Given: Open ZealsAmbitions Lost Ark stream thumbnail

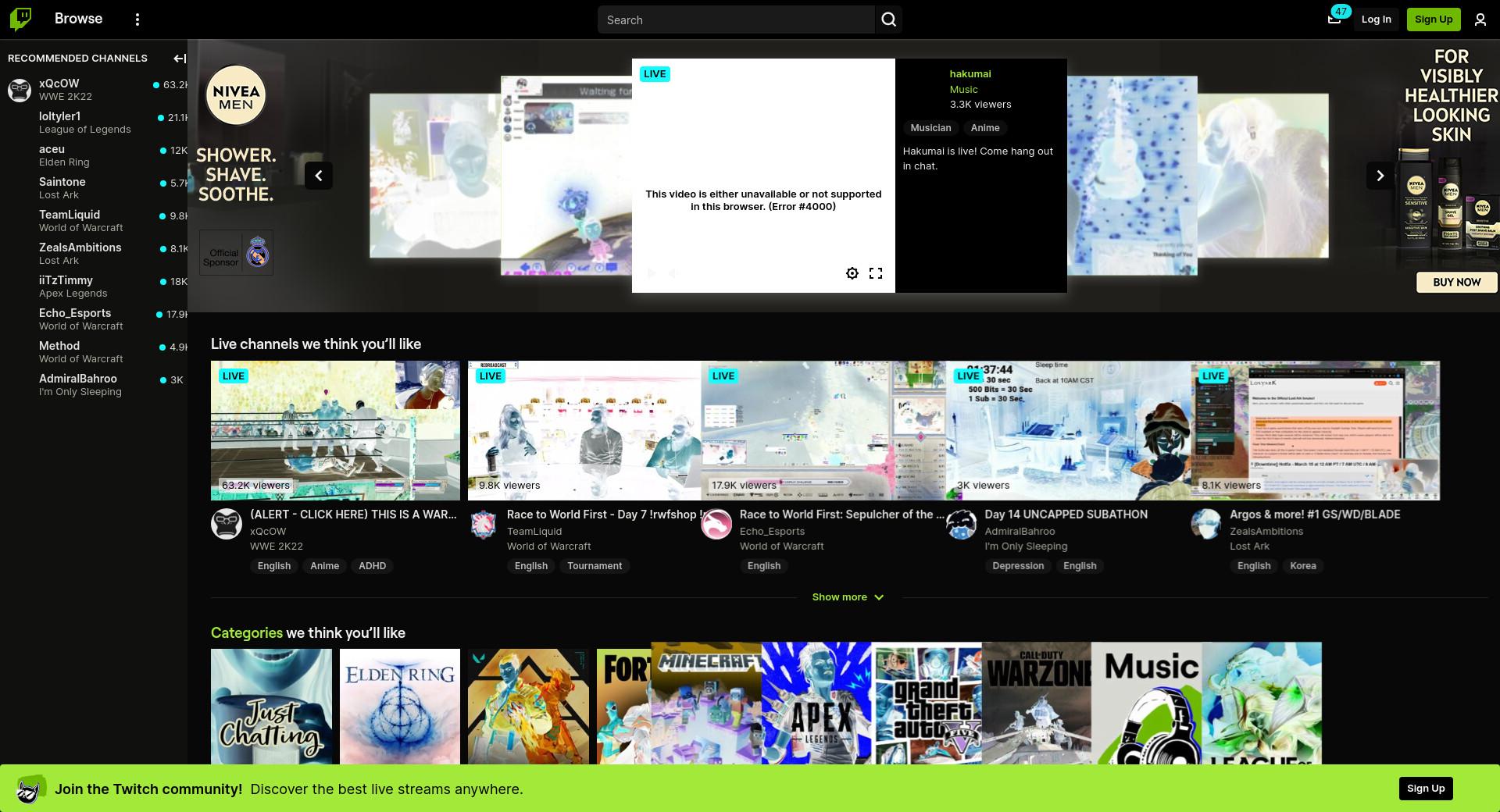Looking at the screenshot, I should 1315,430.
